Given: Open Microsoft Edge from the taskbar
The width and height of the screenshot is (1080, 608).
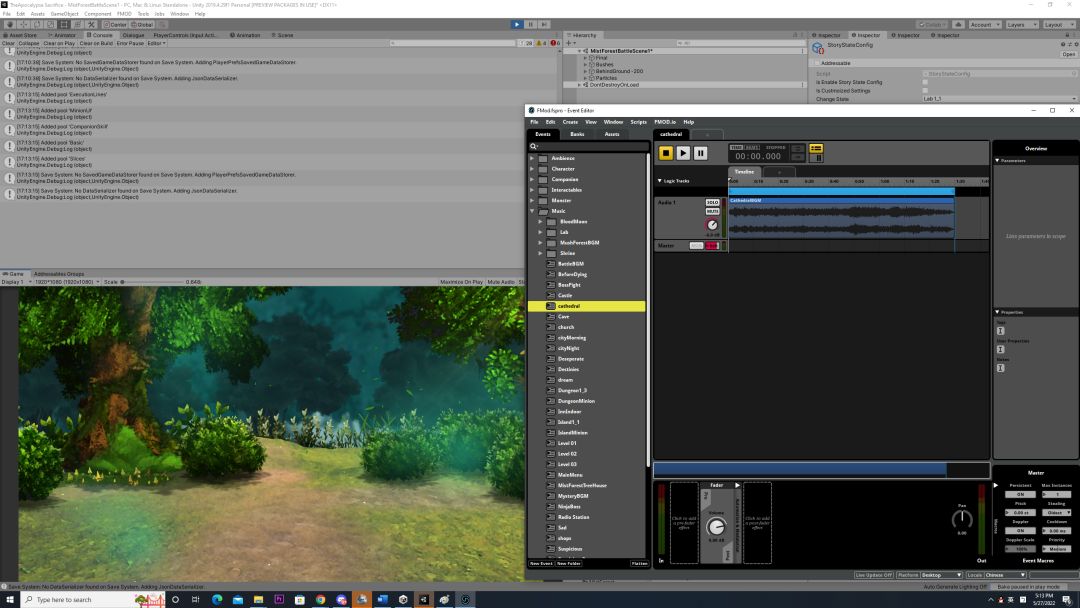Looking at the screenshot, I should (x=217, y=600).
